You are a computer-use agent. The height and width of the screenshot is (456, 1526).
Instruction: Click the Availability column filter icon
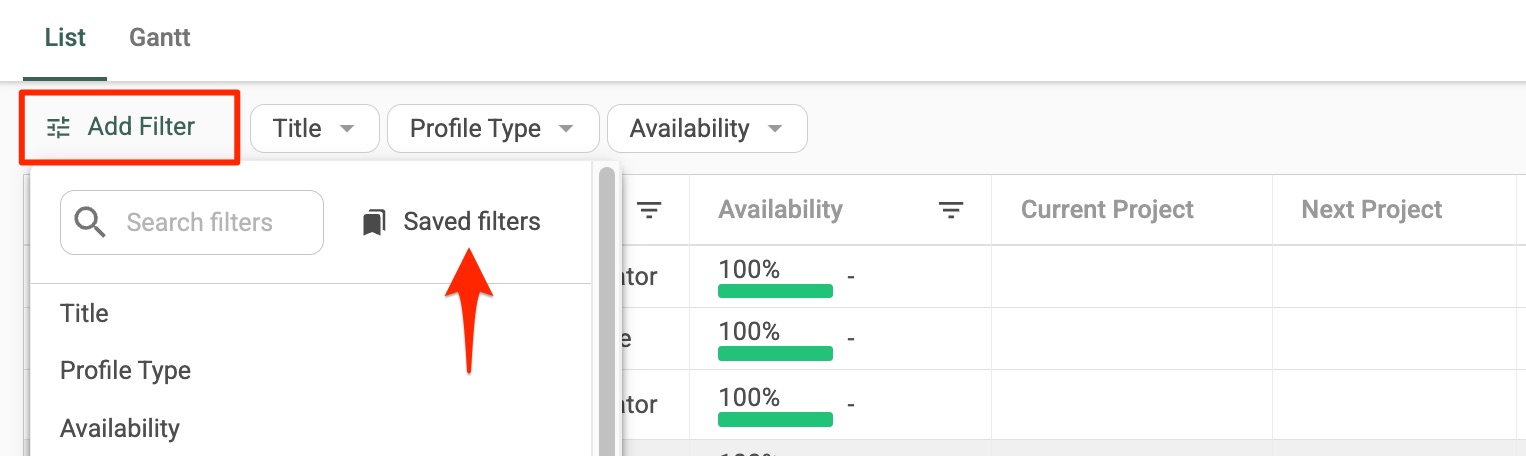[950, 210]
